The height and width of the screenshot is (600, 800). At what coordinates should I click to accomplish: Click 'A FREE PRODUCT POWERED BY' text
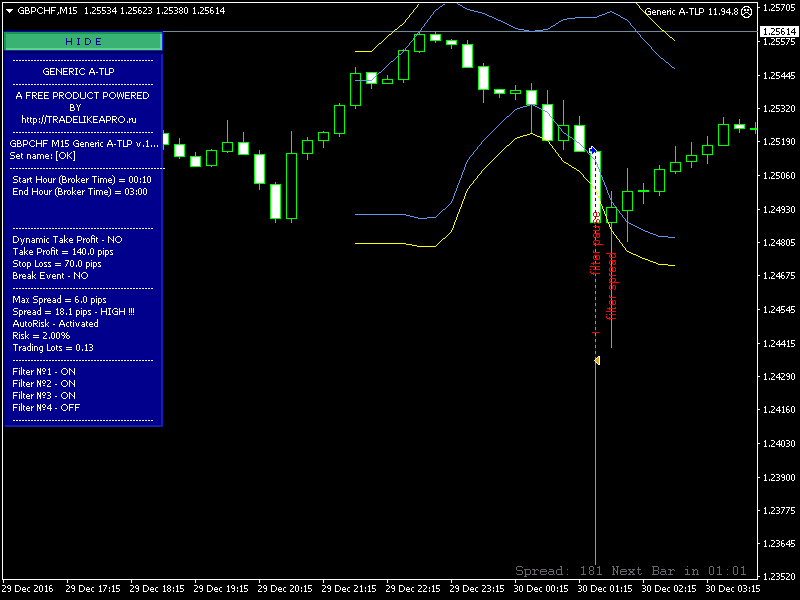click(x=82, y=102)
